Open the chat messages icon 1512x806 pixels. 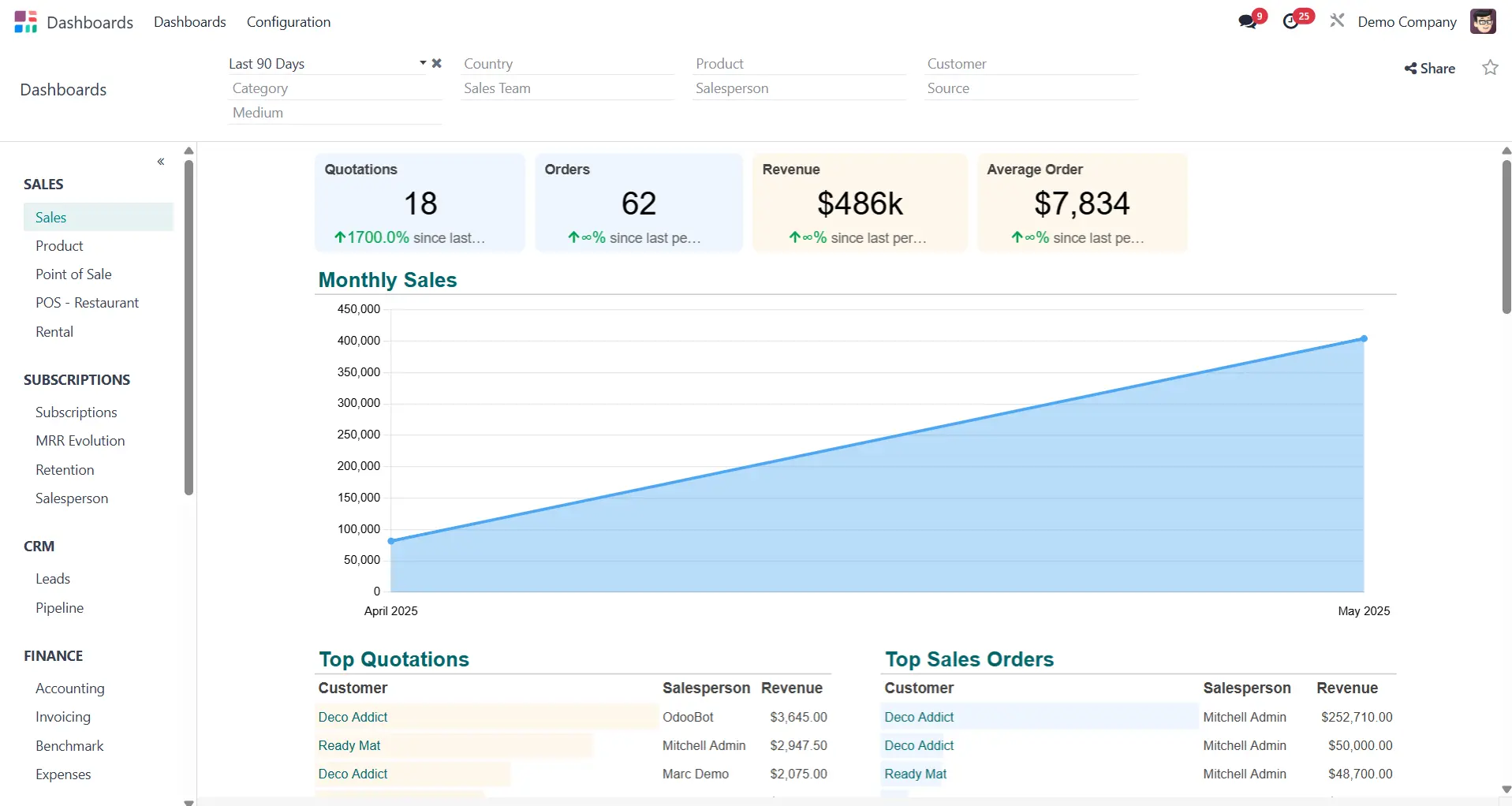click(x=1247, y=21)
